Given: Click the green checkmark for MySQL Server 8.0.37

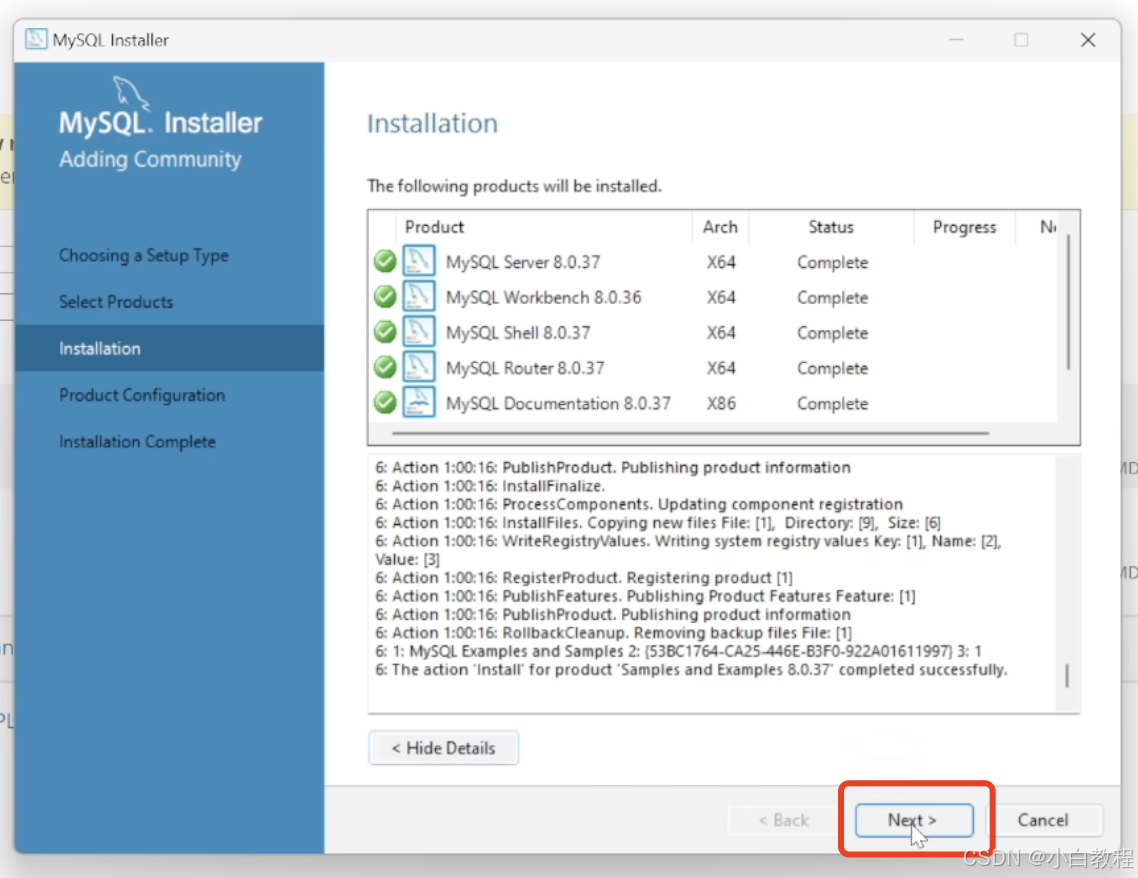Looking at the screenshot, I should (385, 261).
